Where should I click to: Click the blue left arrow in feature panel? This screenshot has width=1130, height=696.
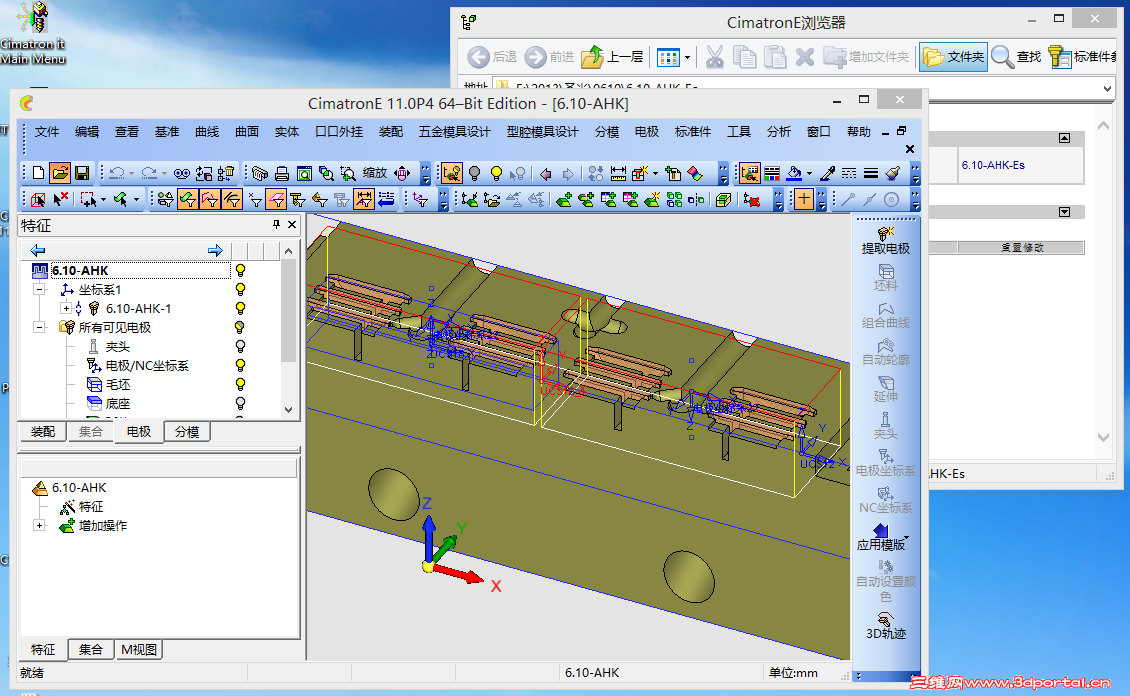[37, 250]
